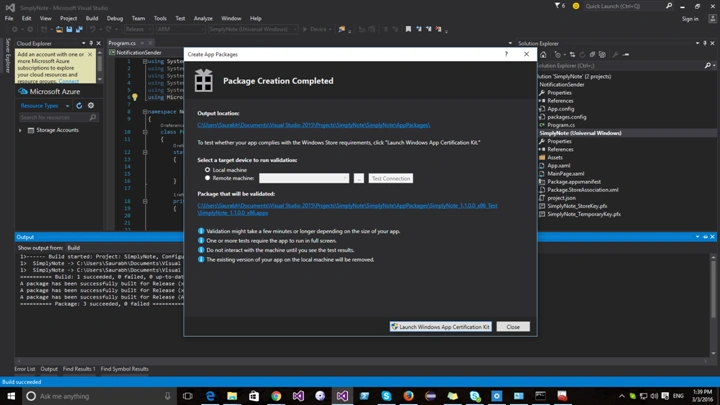
Task: Open Cloud Explorer settings gear
Action: pos(91,106)
